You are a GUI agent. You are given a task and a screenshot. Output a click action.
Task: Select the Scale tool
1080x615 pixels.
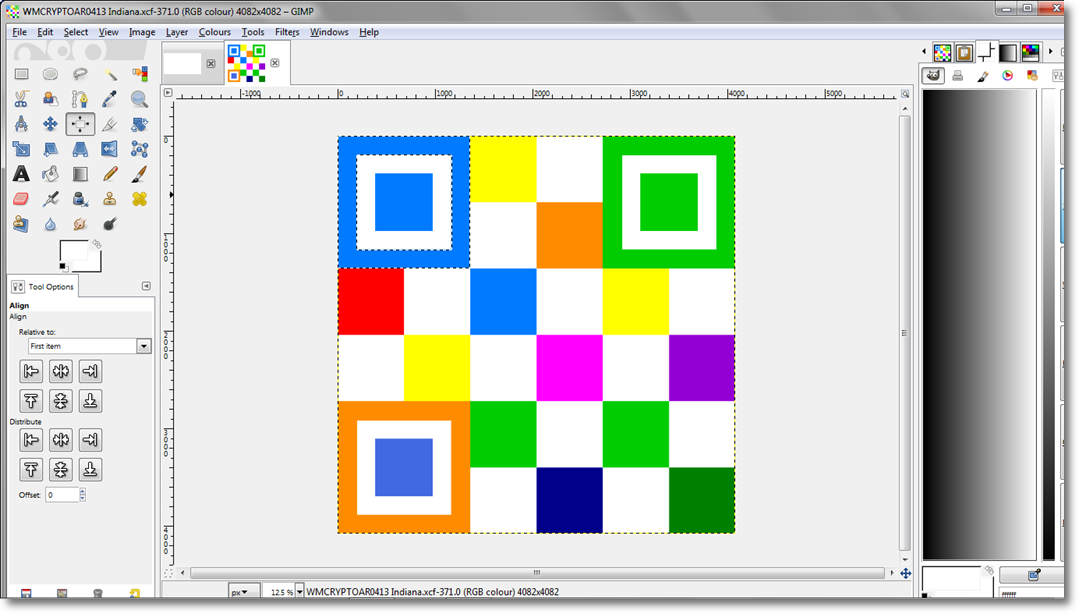[21, 149]
